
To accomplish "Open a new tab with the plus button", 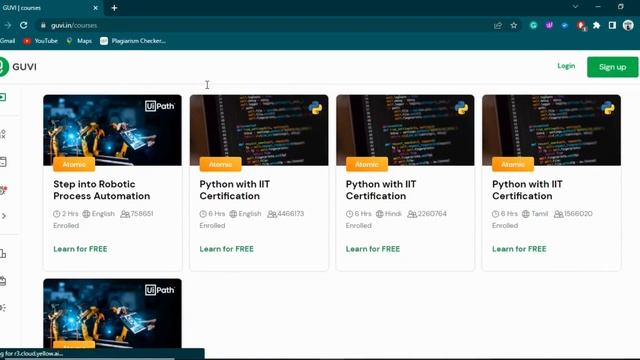I will point(114,8).
